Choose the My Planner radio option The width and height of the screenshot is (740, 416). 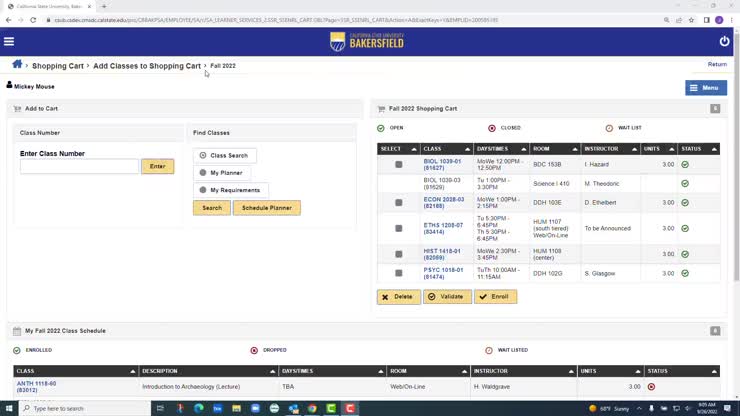pyautogui.click(x=203, y=173)
